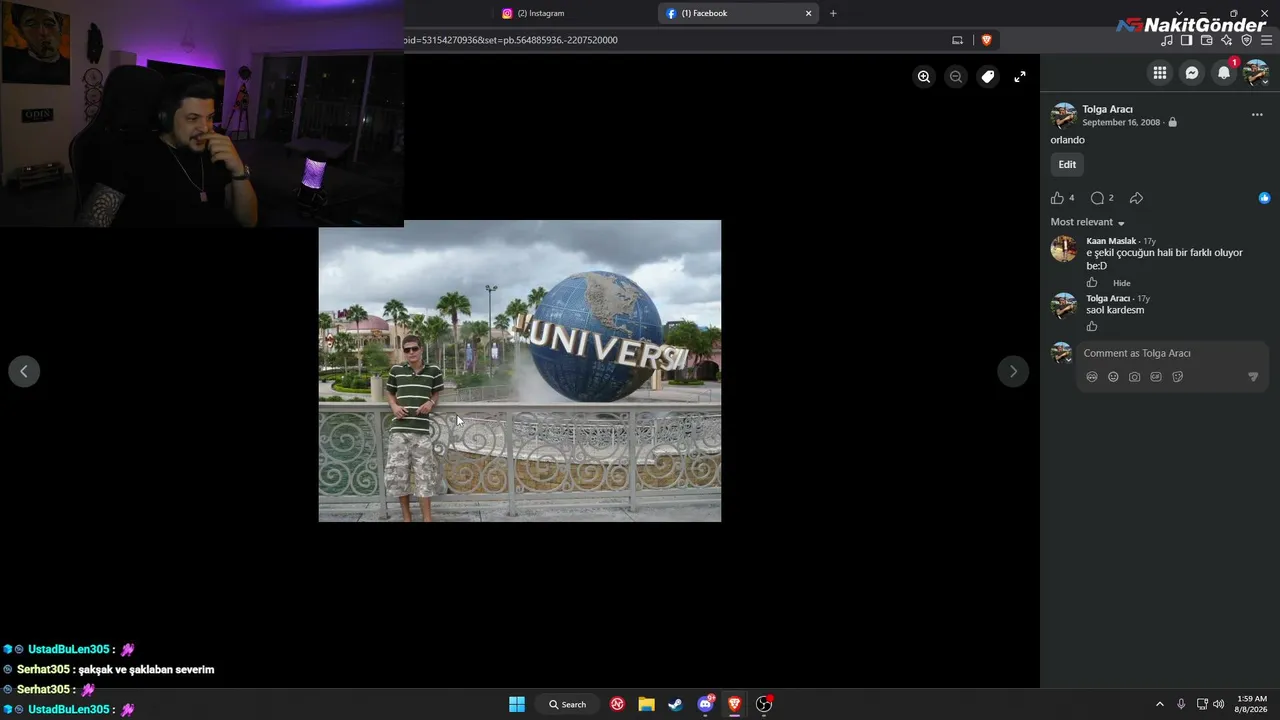The image size is (1280, 720).
Task: Zoom out of the Facebook photo
Action: 956,76
